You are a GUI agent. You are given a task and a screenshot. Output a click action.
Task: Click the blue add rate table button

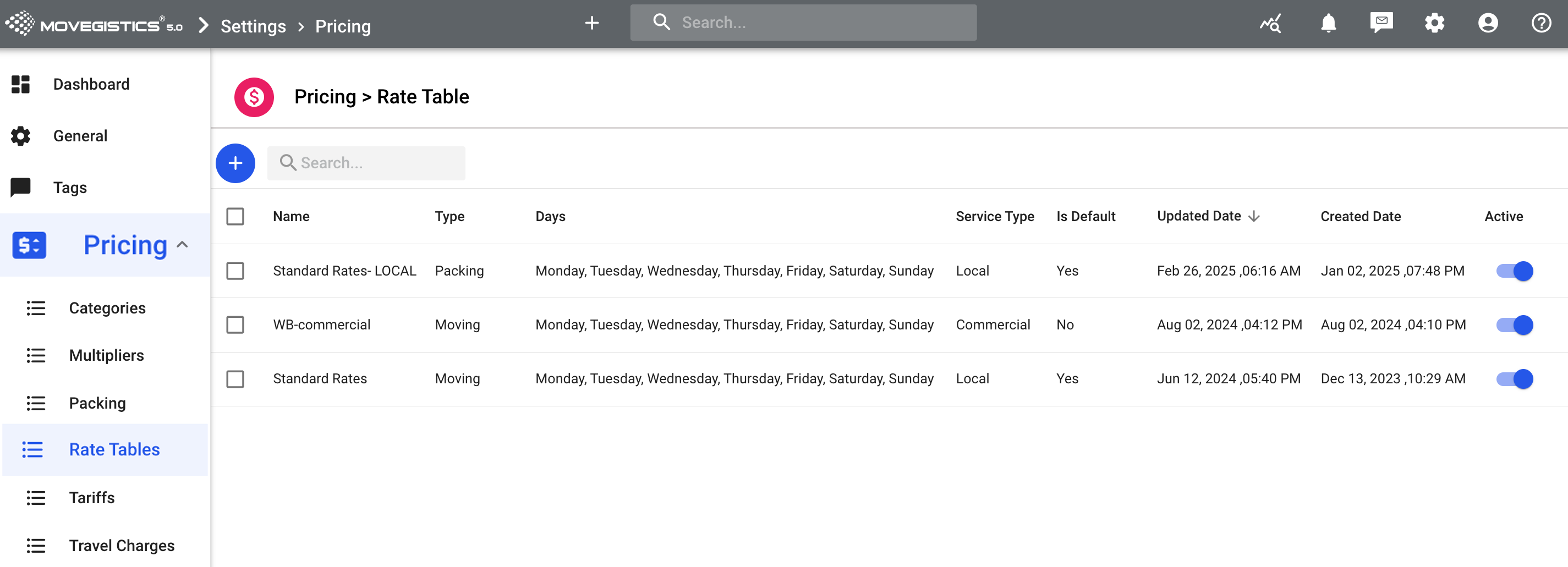[x=235, y=163]
